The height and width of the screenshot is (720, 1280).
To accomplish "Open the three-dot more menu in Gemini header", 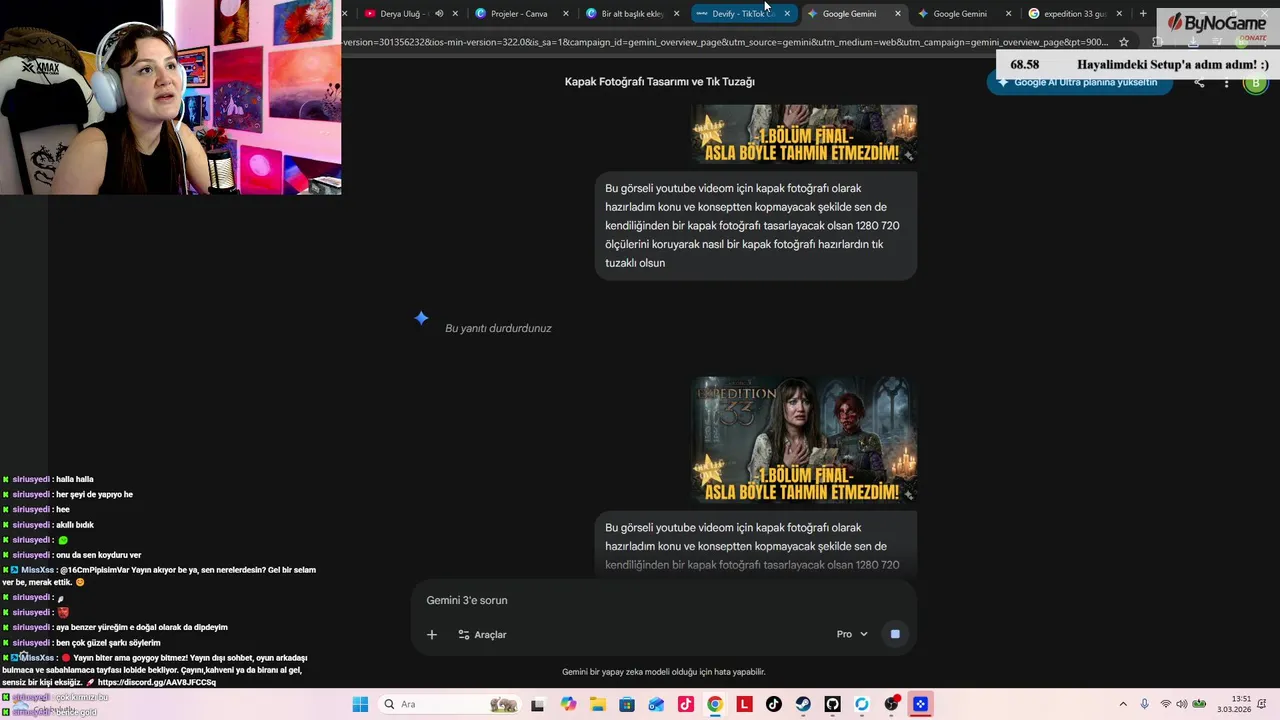I will (x=1226, y=83).
